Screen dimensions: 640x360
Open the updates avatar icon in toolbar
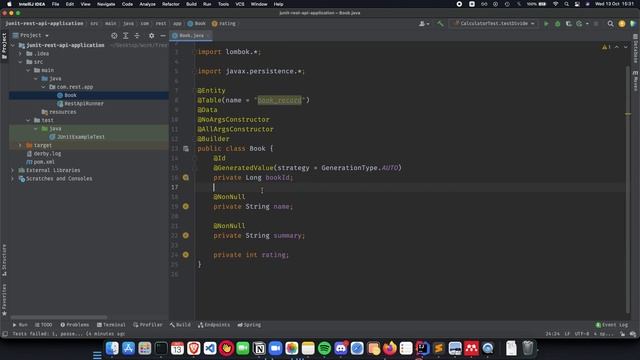coord(622,24)
